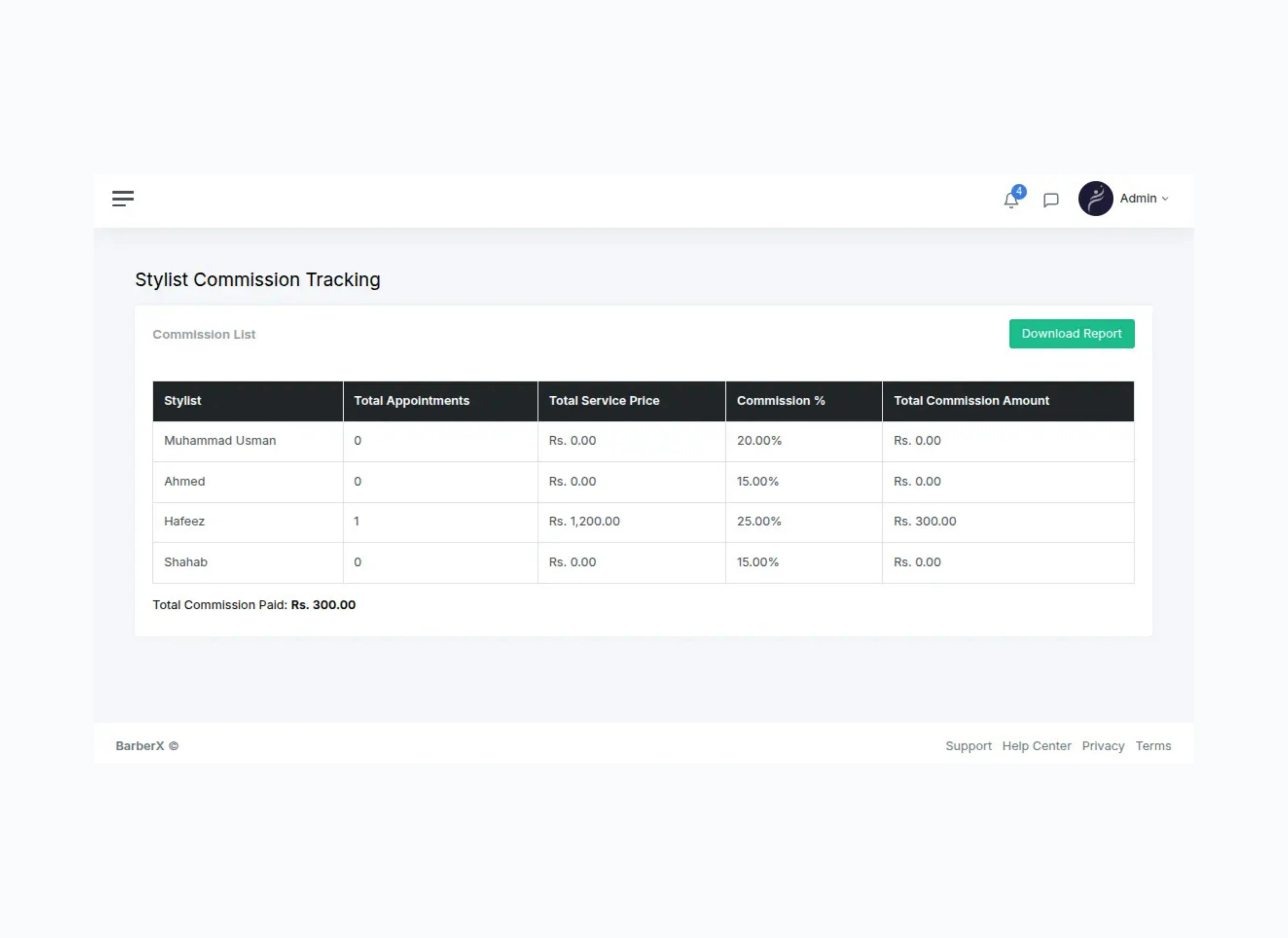Open the Terms link
Viewport: 1288px width, 938px height.
pyautogui.click(x=1153, y=746)
